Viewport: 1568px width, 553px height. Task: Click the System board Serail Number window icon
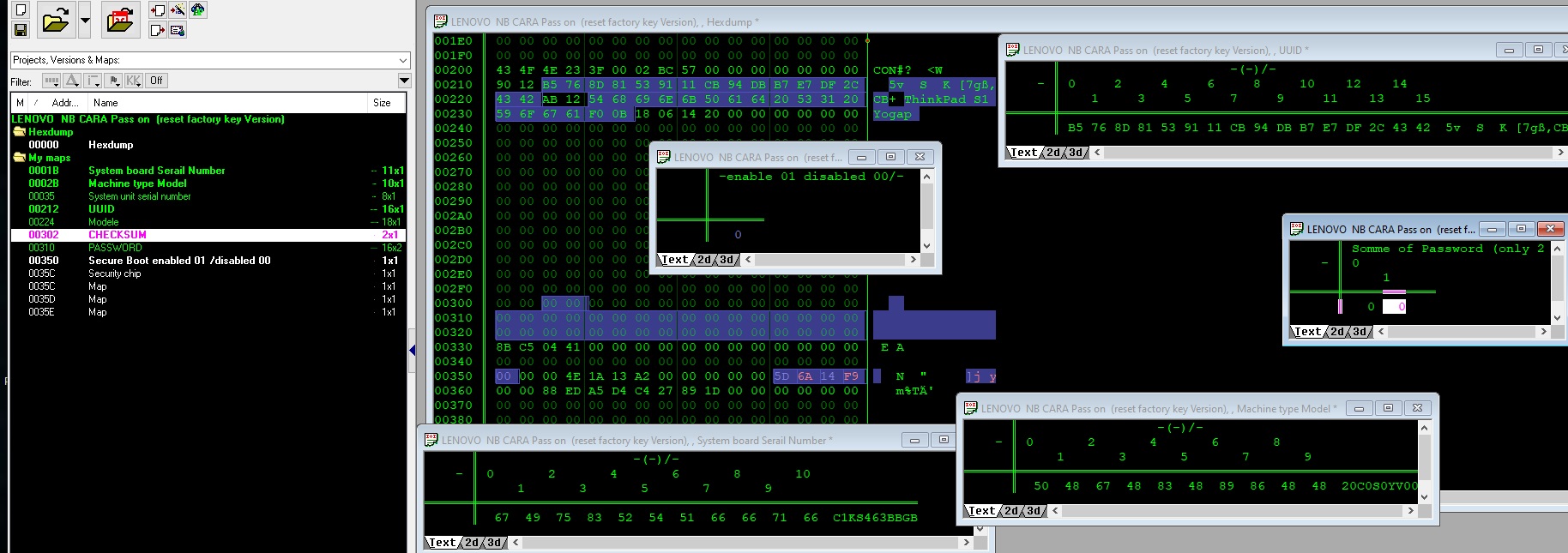tap(431, 440)
